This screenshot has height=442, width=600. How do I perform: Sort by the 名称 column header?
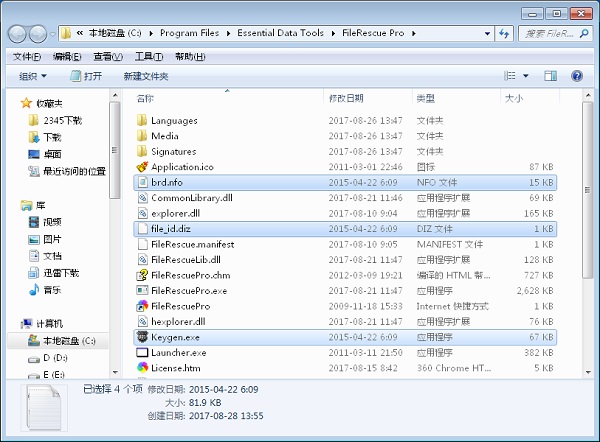click(228, 98)
